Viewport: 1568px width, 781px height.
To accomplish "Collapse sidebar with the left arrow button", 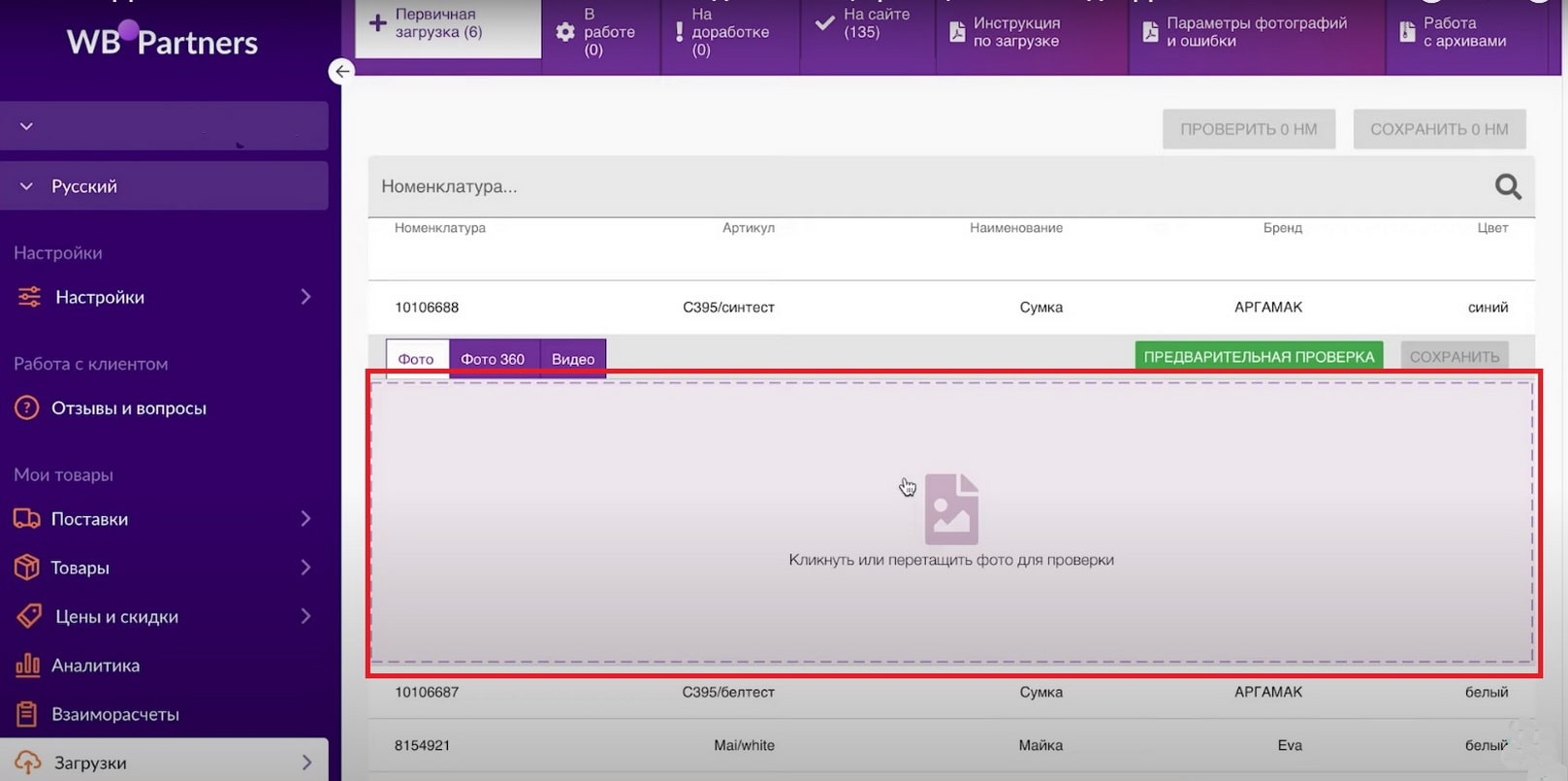I will tap(341, 71).
